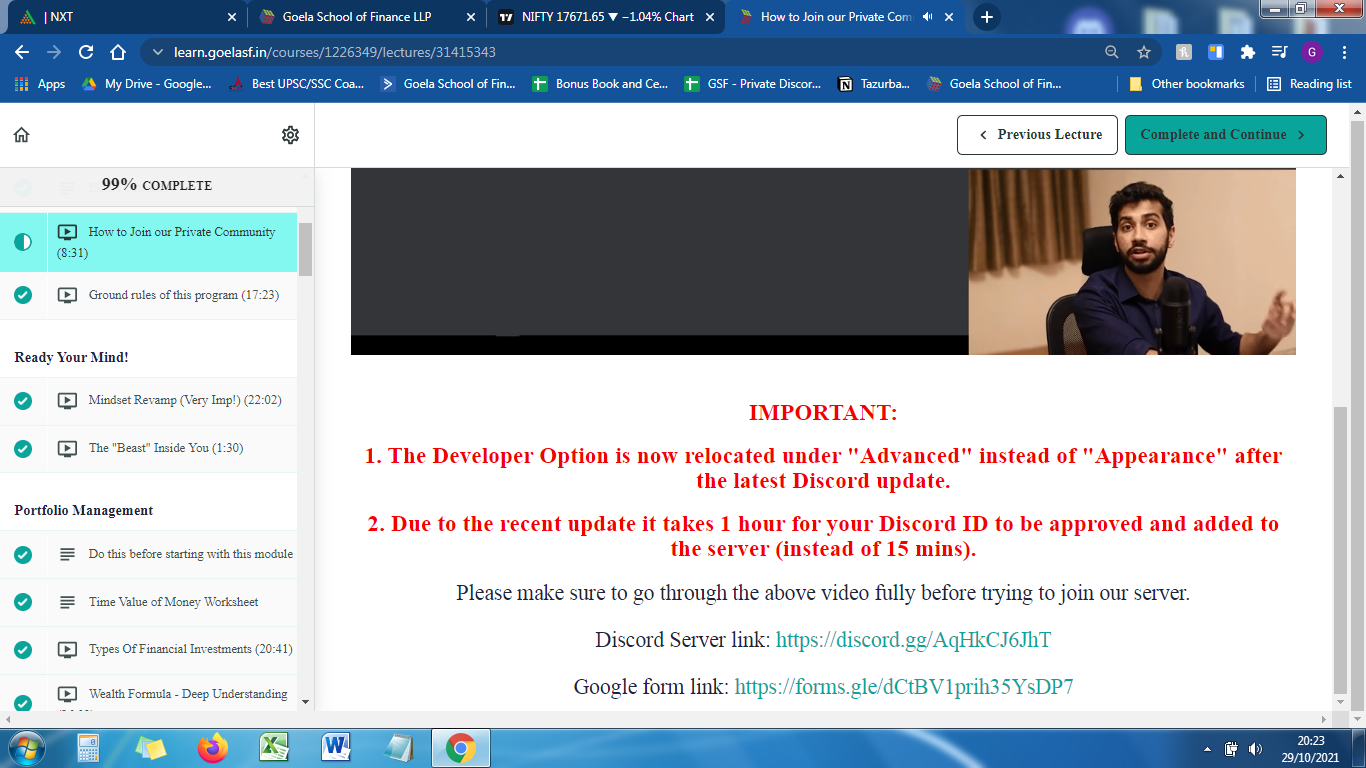Open Word from the taskbar
Screen dimensions: 1366x768
pos(336,748)
